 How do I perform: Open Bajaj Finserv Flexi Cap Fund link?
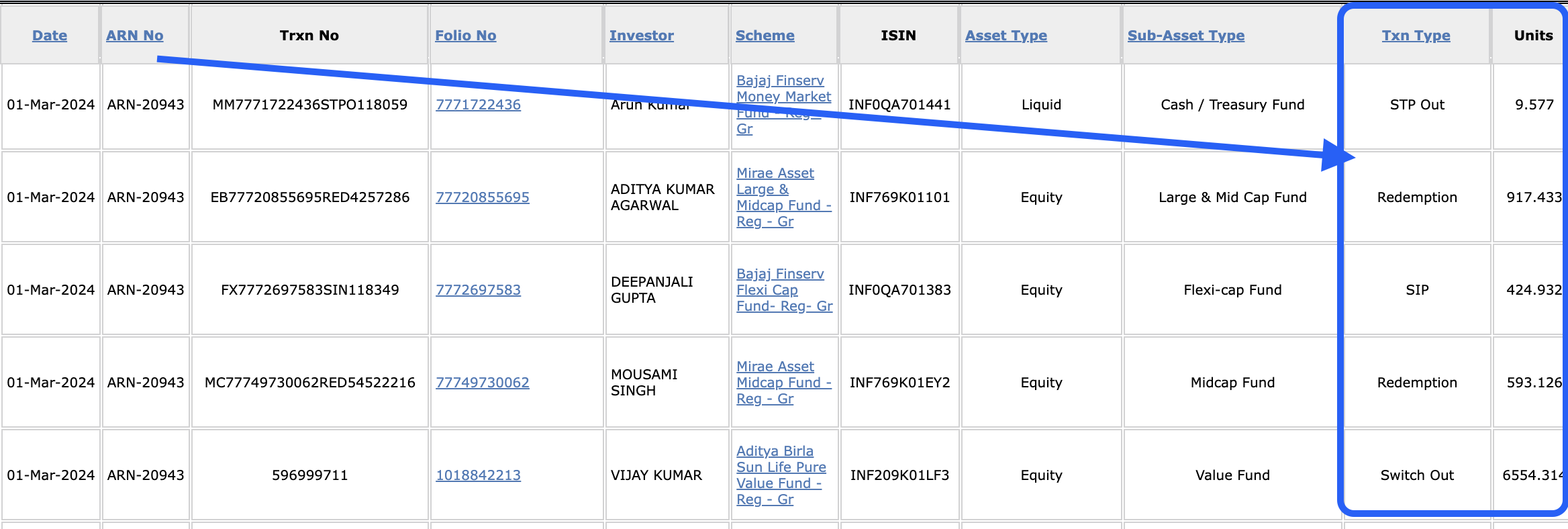click(784, 290)
